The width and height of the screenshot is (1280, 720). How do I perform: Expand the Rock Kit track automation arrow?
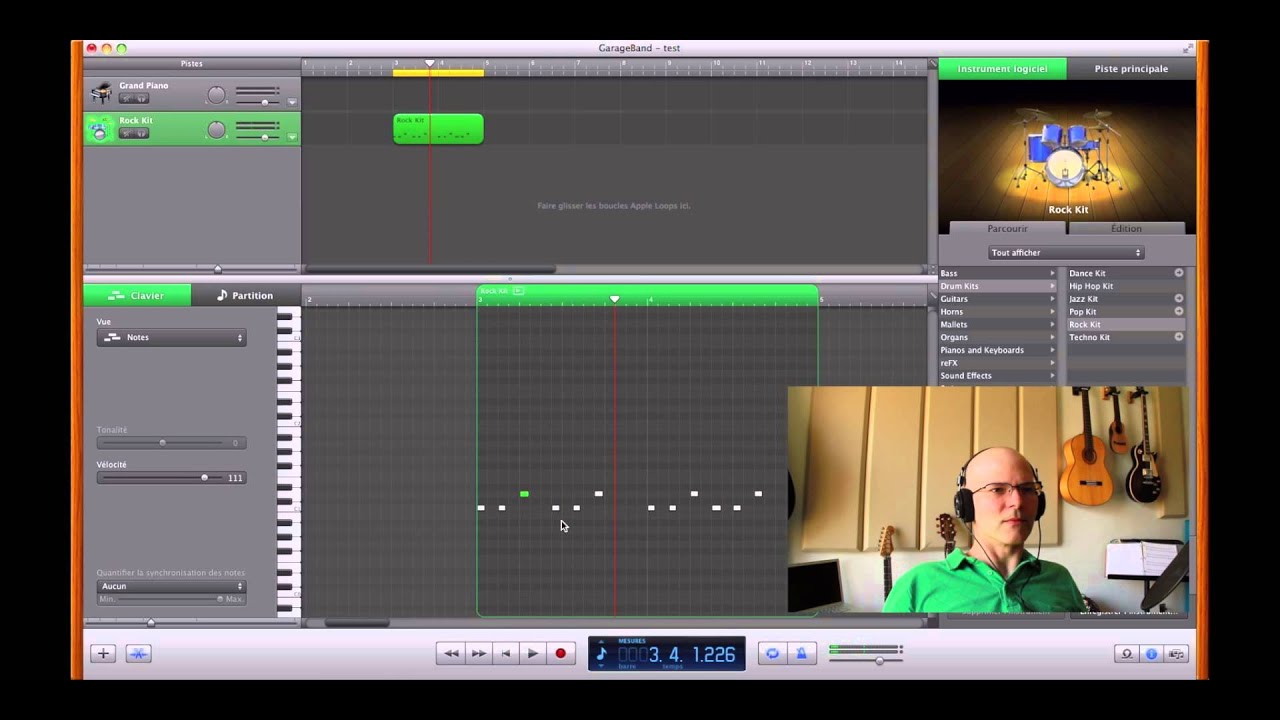tap(292, 136)
